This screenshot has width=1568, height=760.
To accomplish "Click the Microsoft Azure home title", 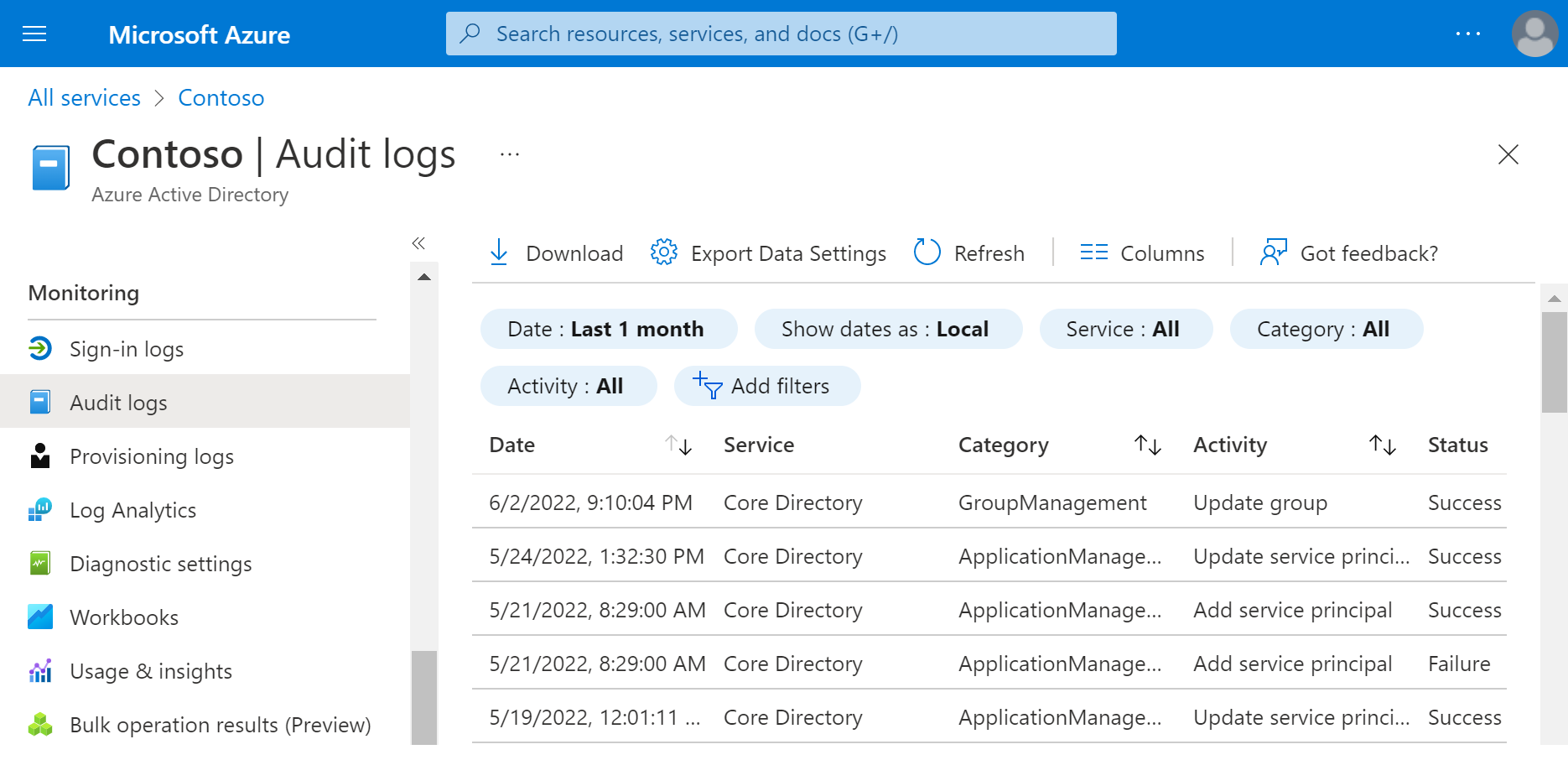I will pos(200,34).
